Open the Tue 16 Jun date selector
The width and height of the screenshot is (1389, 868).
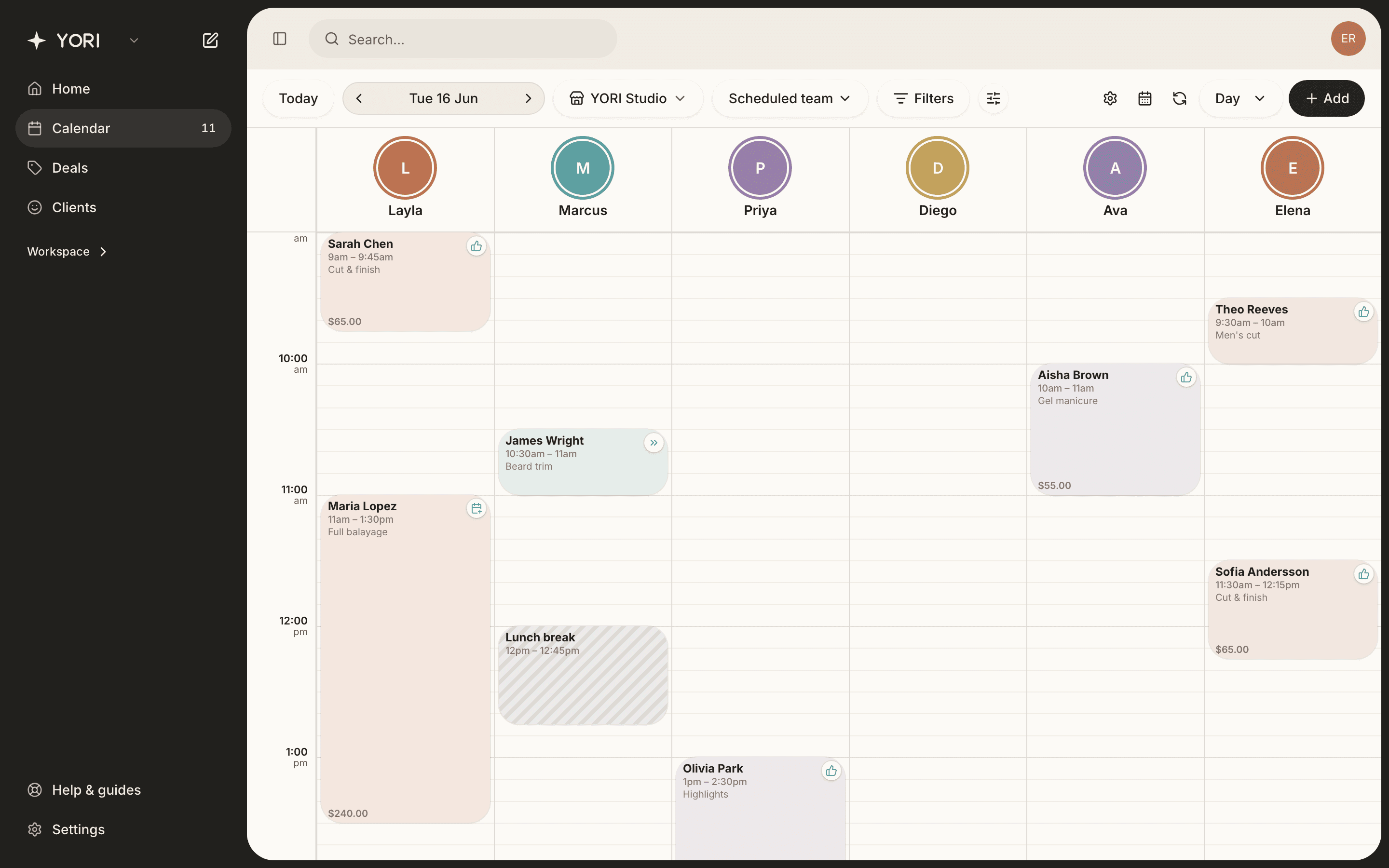pyautogui.click(x=443, y=98)
